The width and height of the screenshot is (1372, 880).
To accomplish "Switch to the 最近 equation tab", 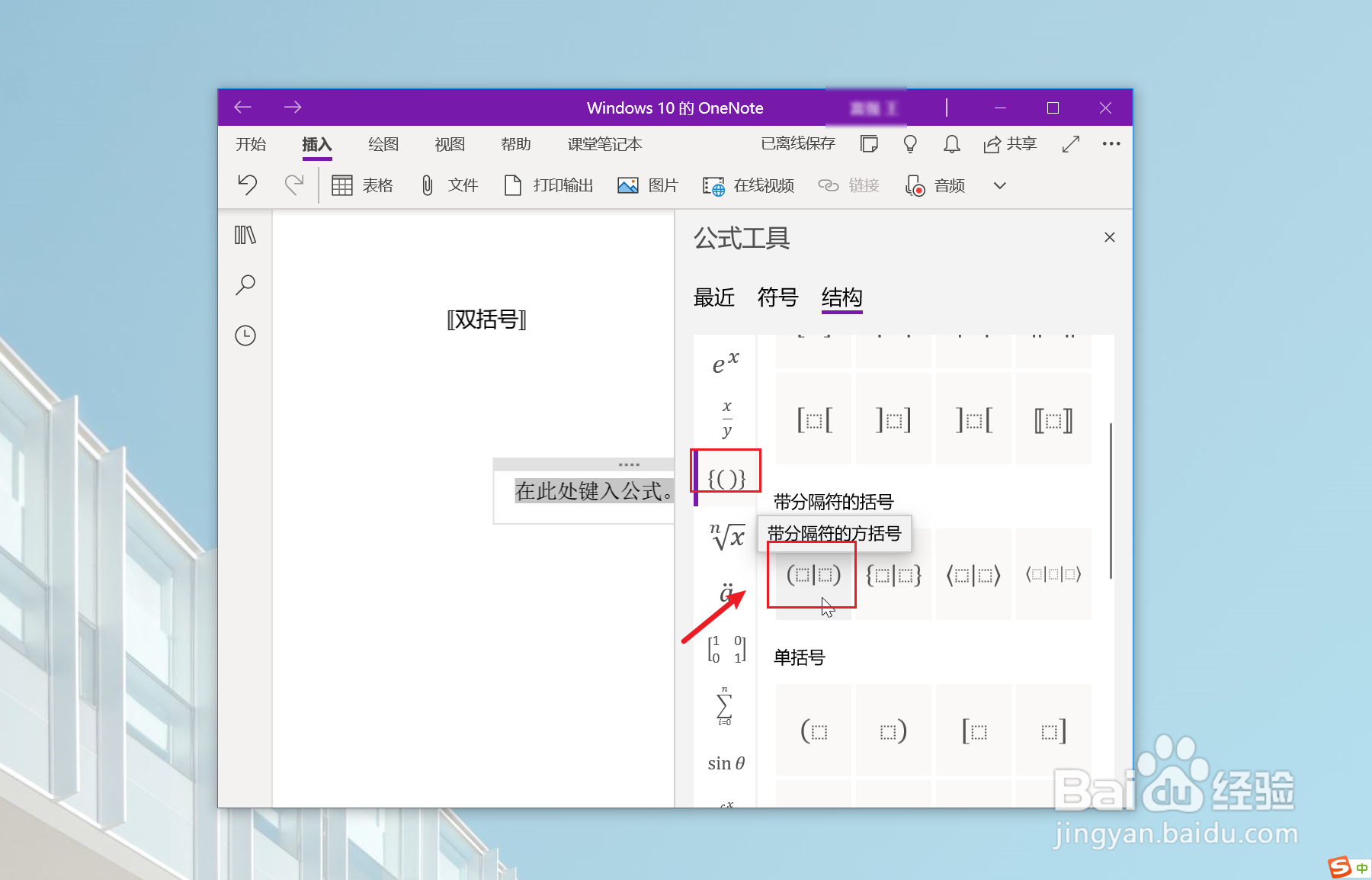I will (714, 297).
